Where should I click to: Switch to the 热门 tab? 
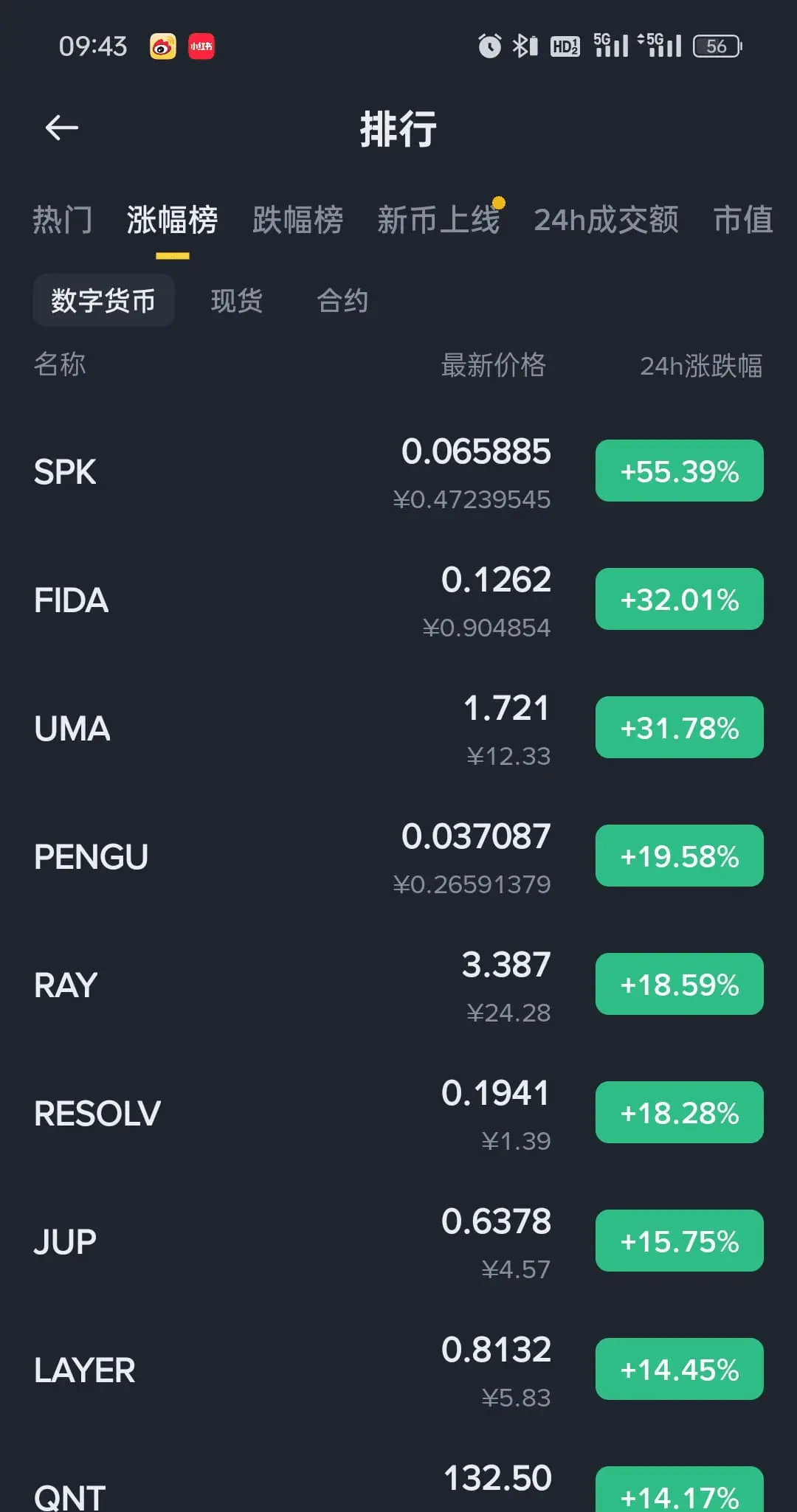63,220
